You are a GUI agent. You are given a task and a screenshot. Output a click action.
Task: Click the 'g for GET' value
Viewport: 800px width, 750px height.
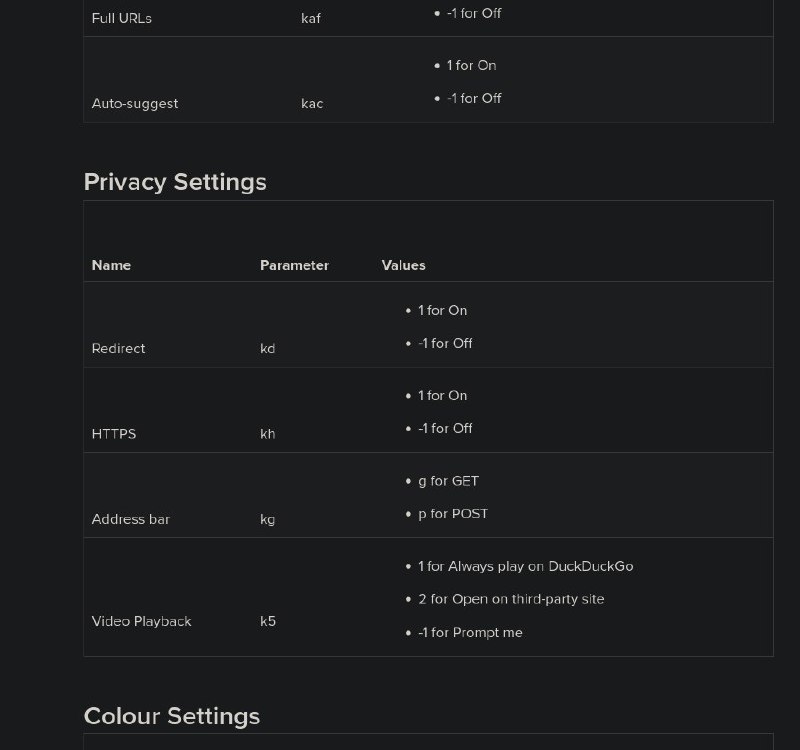click(448, 481)
